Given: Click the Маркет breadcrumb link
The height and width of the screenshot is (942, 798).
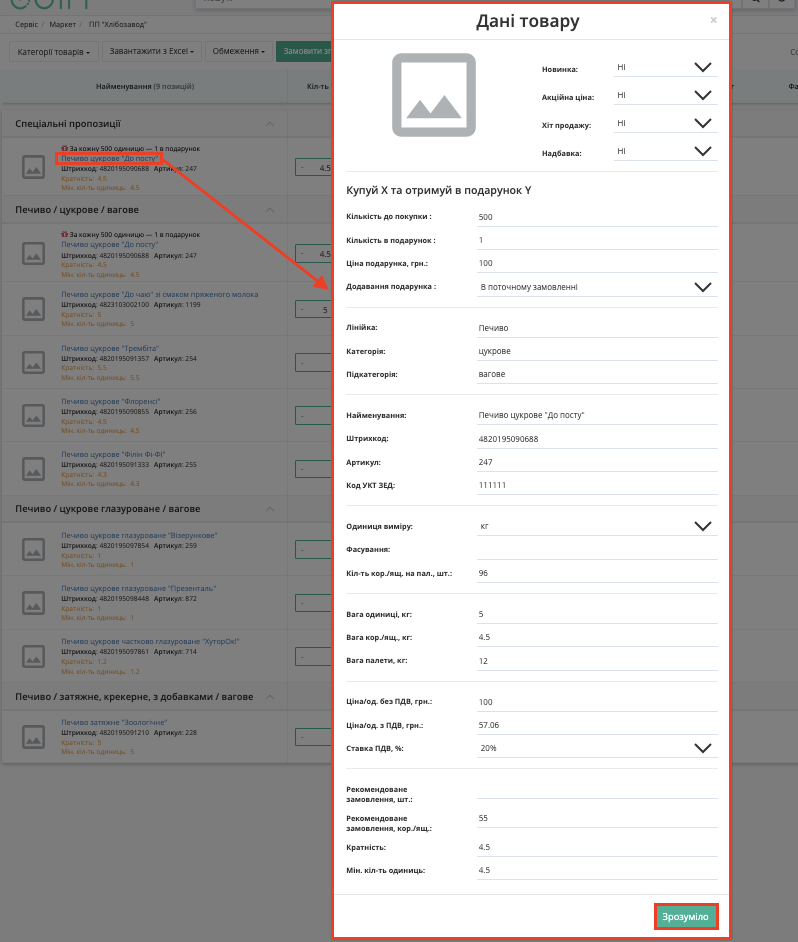Looking at the screenshot, I should 62,25.
